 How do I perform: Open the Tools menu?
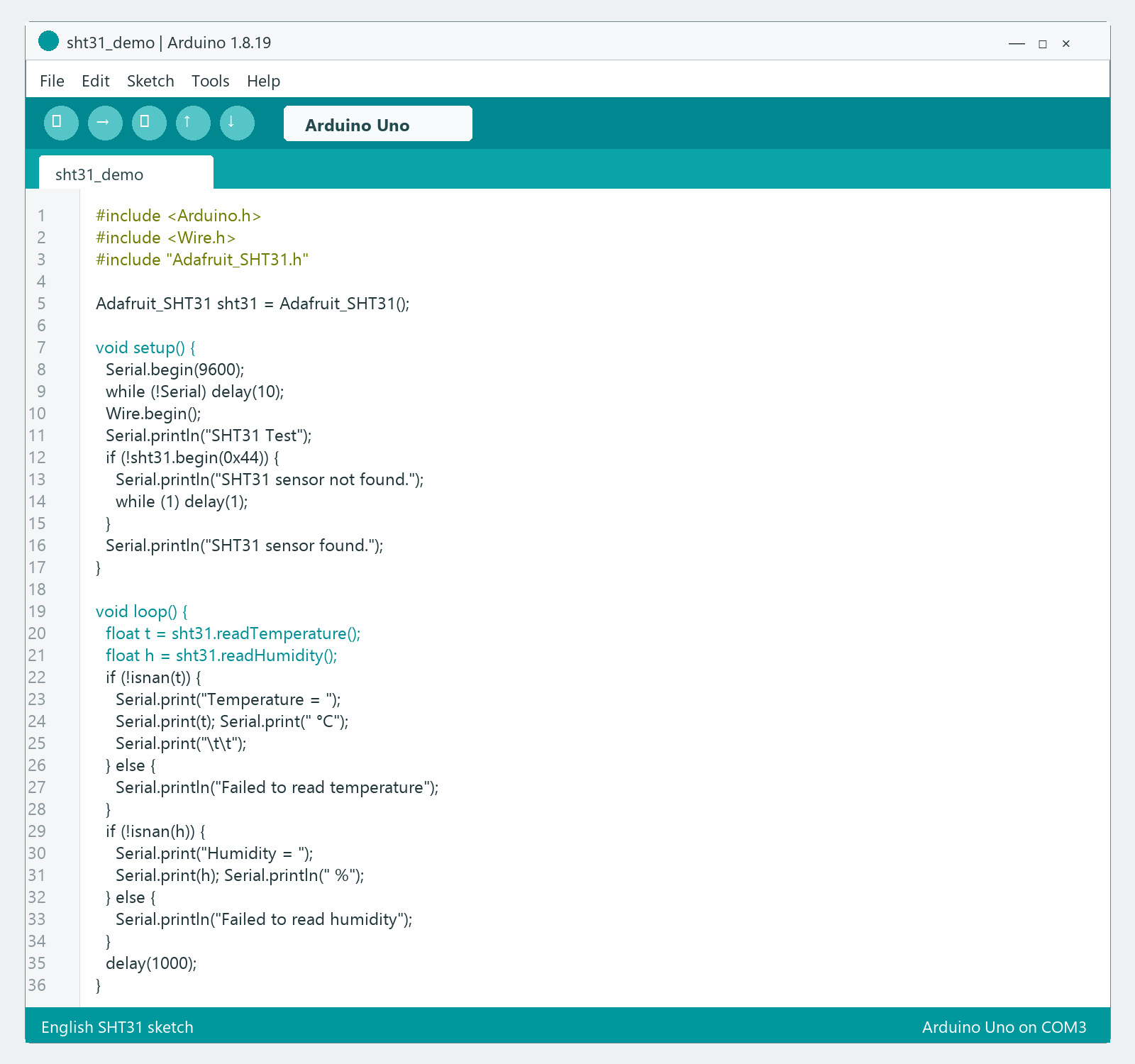pos(210,81)
